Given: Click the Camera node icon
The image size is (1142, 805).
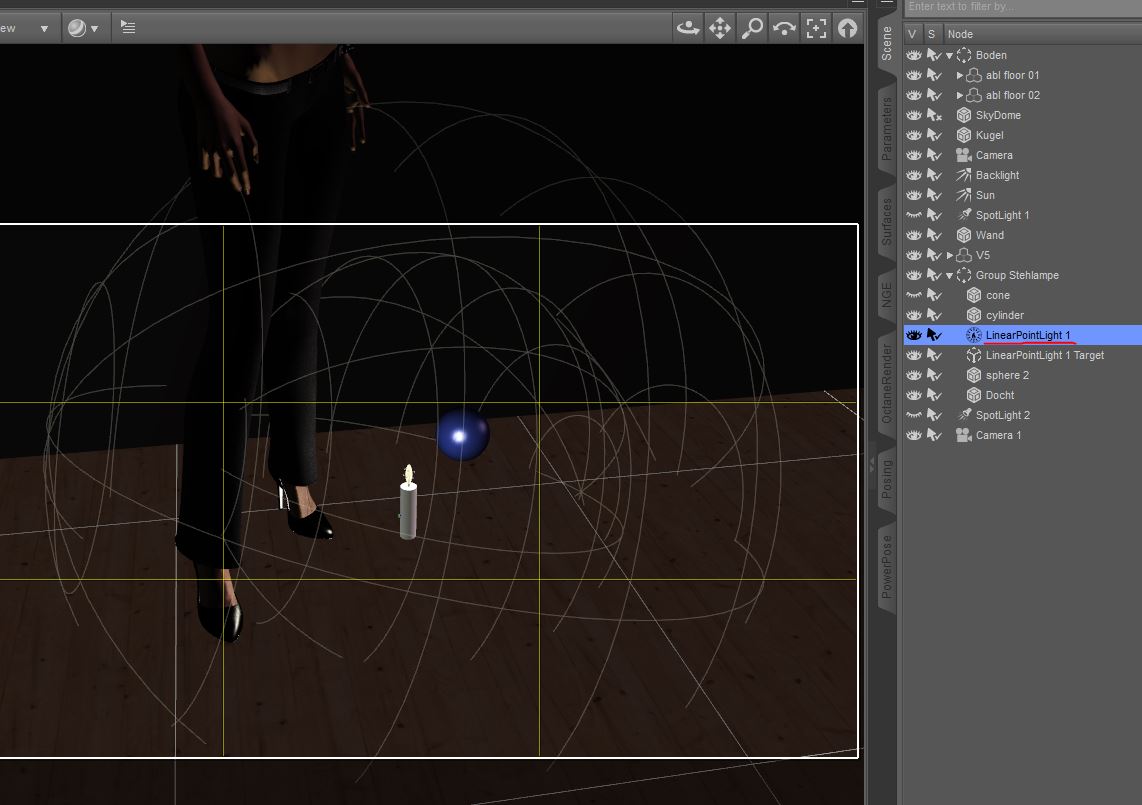Looking at the screenshot, I should (964, 155).
